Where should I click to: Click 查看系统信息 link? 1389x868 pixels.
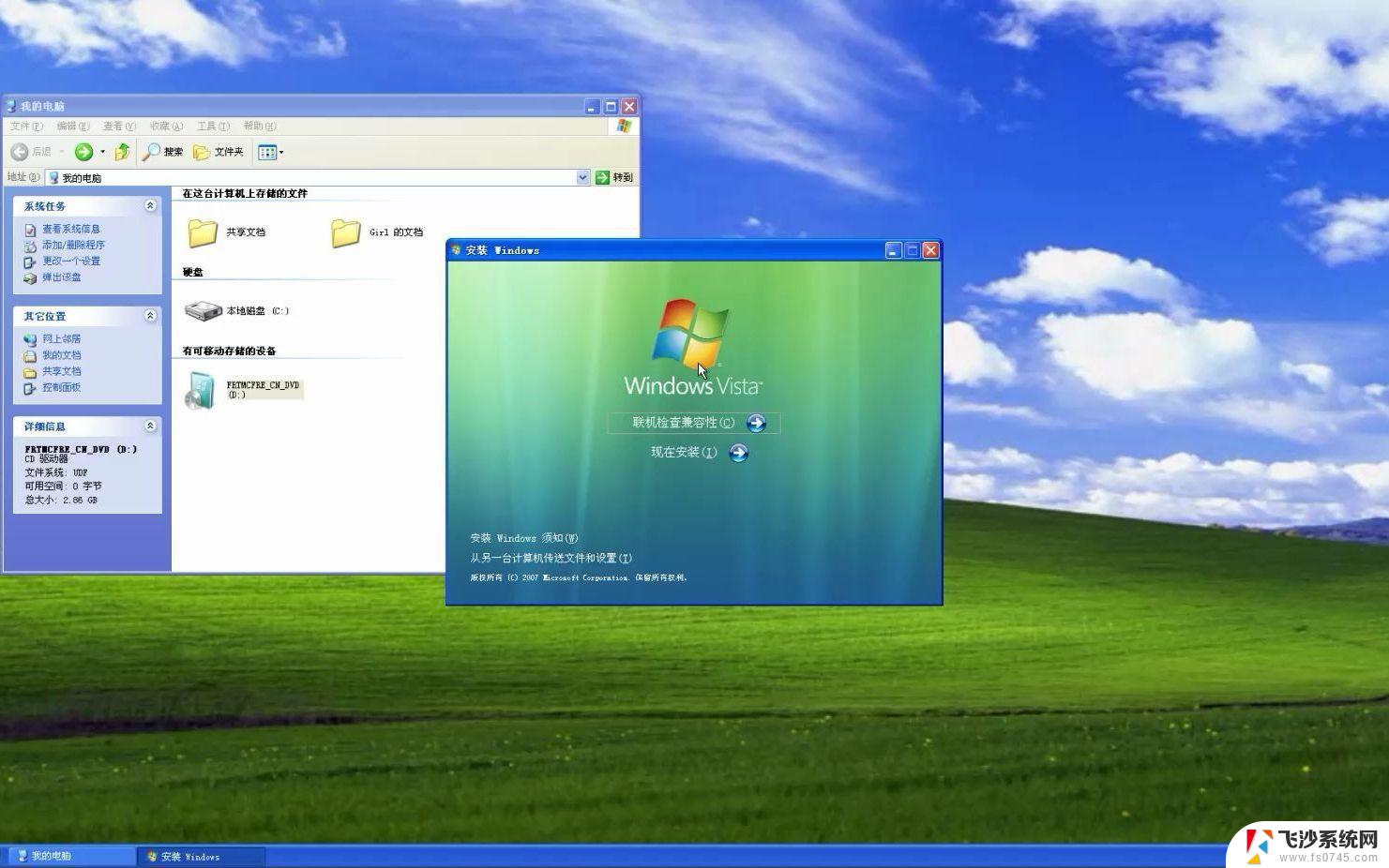(x=71, y=229)
